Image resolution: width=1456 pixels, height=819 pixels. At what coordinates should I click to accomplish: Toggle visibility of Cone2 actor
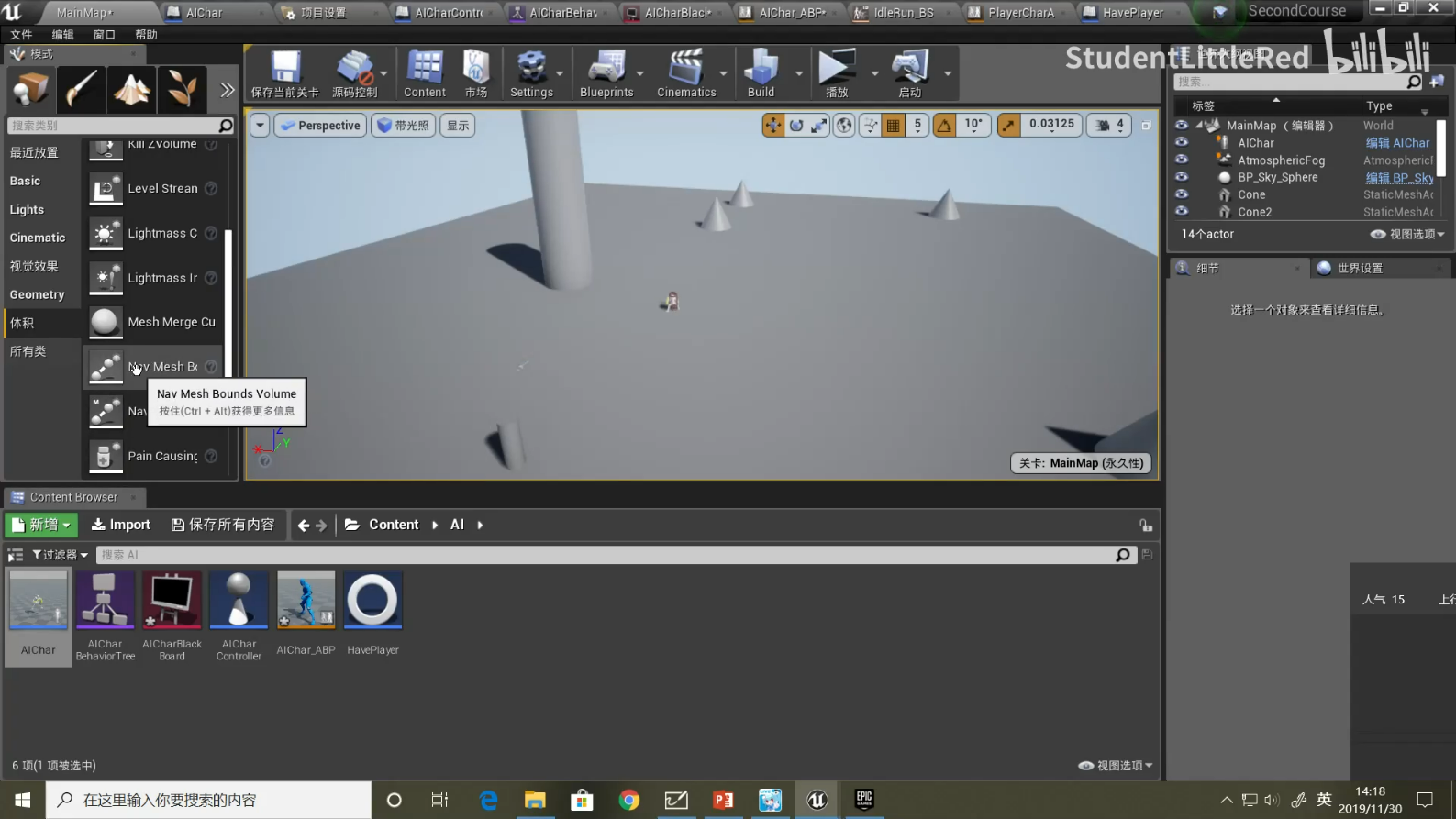(x=1182, y=212)
